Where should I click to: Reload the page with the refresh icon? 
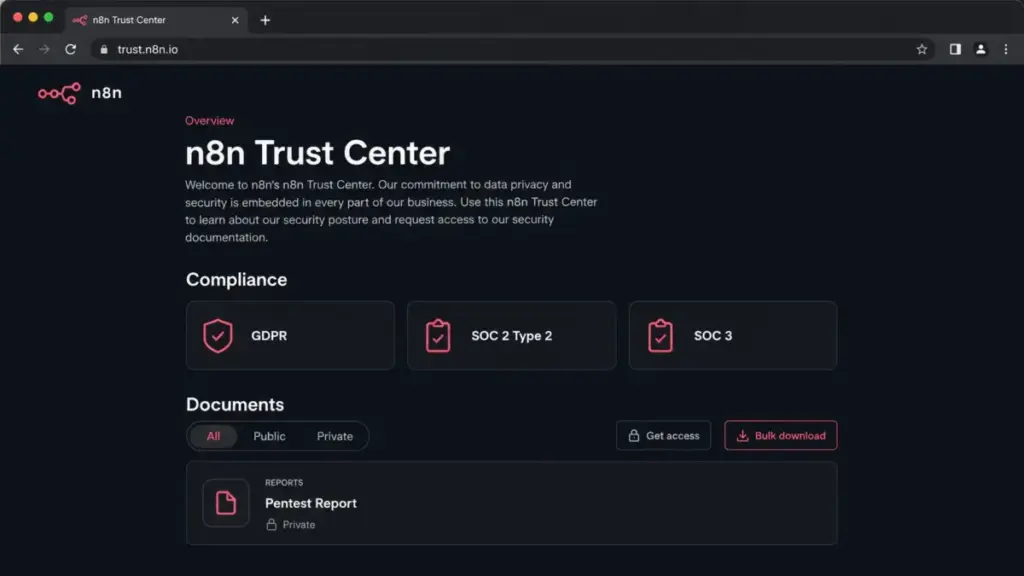(71, 50)
